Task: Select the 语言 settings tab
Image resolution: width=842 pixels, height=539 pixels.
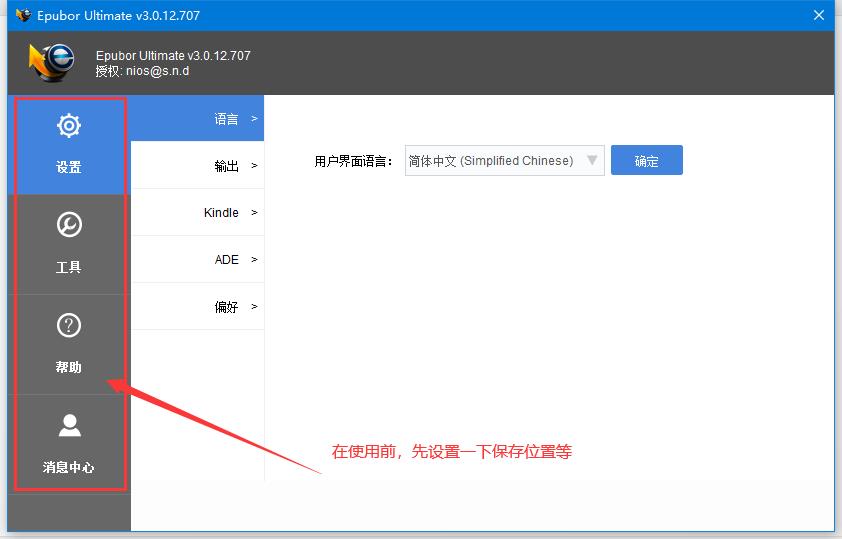Action: pos(197,119)
